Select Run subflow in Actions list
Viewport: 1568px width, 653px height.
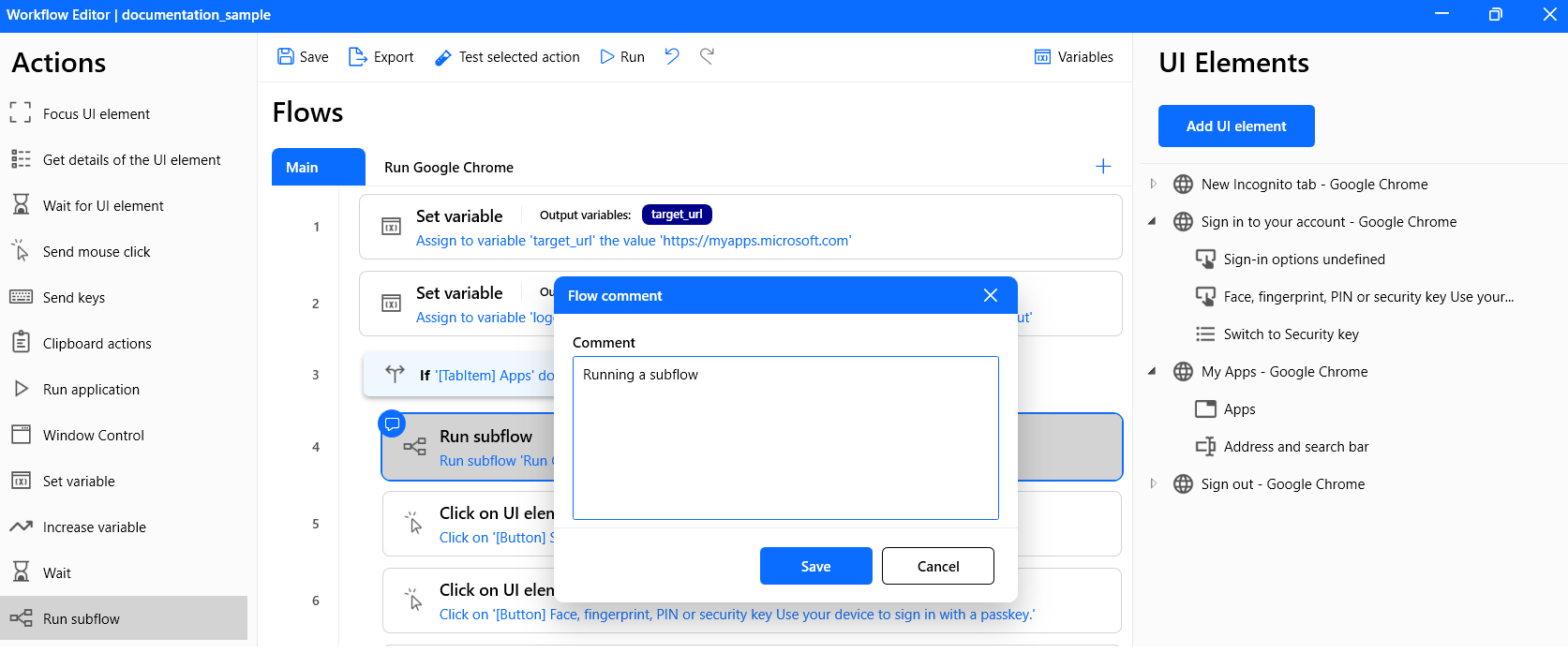tap(124, 618)
